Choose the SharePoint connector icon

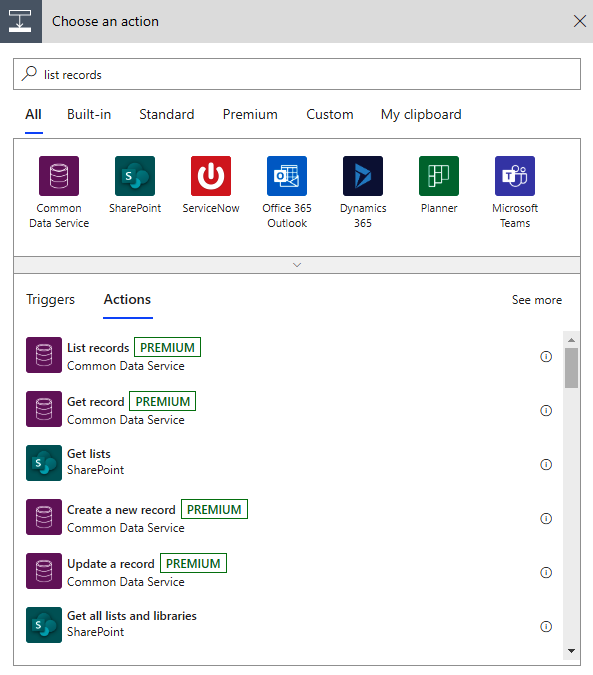[x=135, y=176]
